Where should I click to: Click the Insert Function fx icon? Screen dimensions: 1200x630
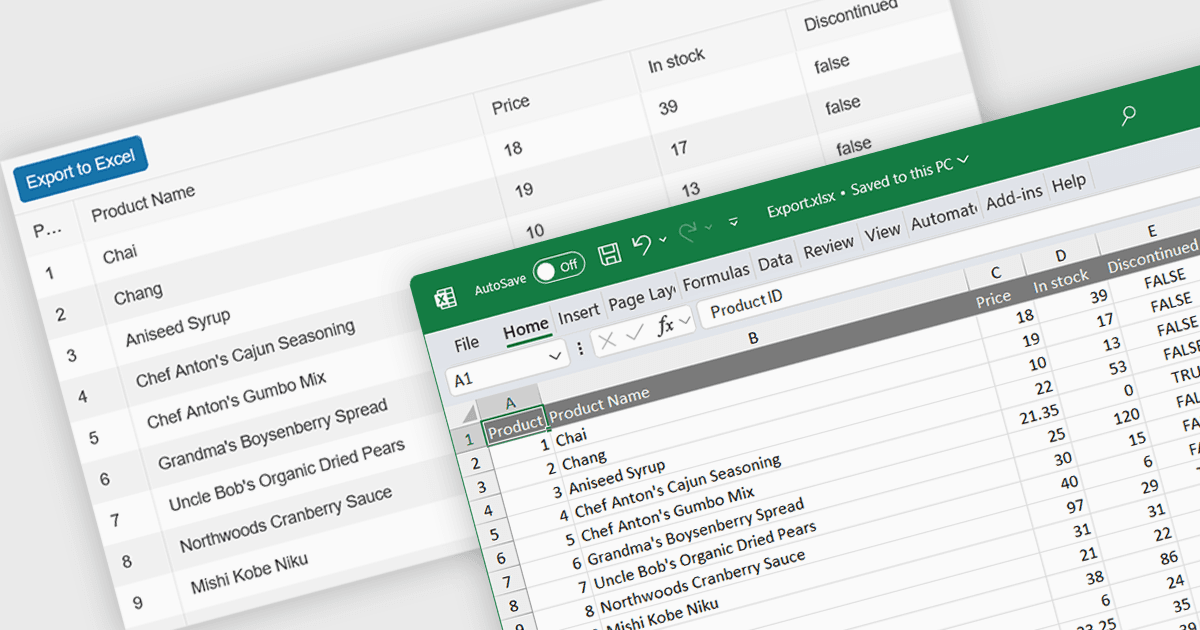point(665,326)
